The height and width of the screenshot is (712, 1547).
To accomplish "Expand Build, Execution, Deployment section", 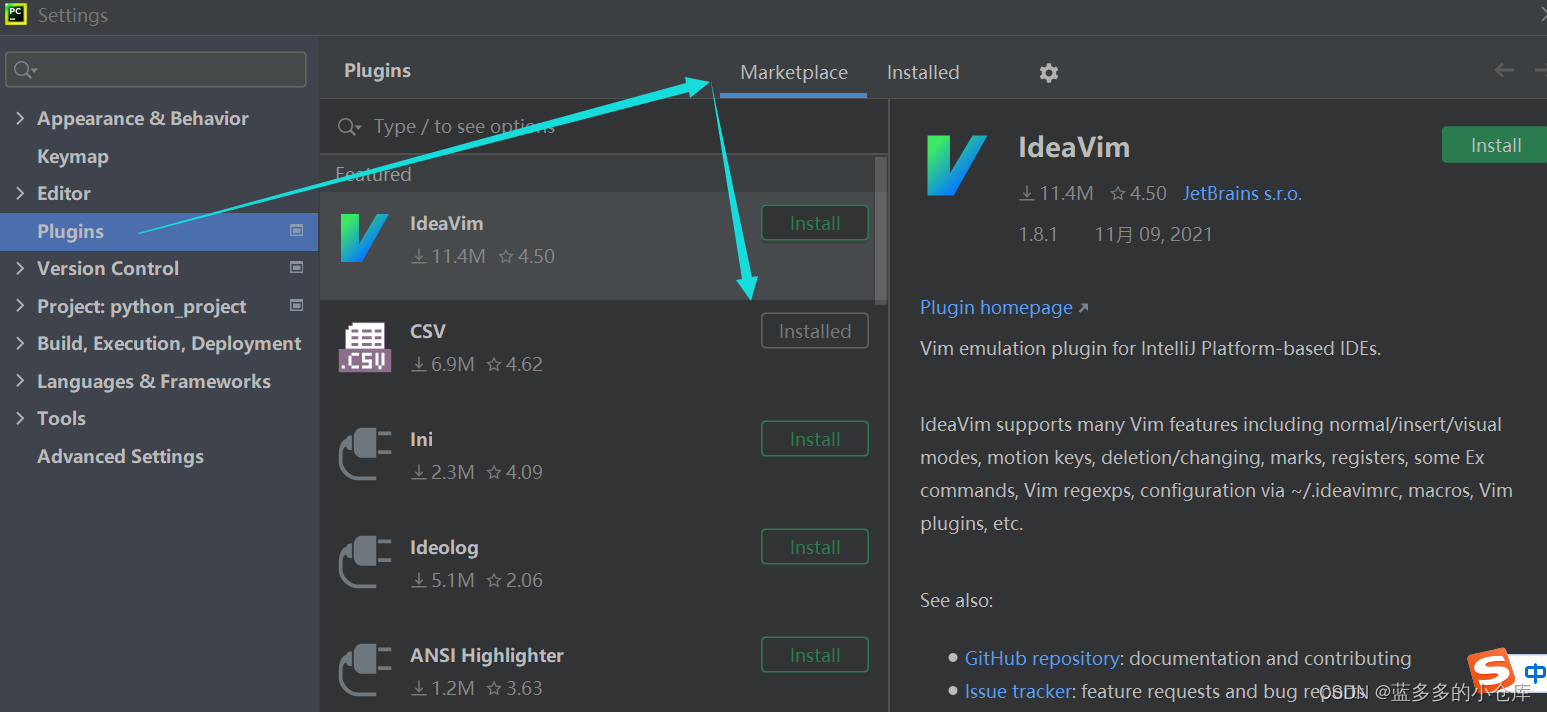I will click(20, 343).
